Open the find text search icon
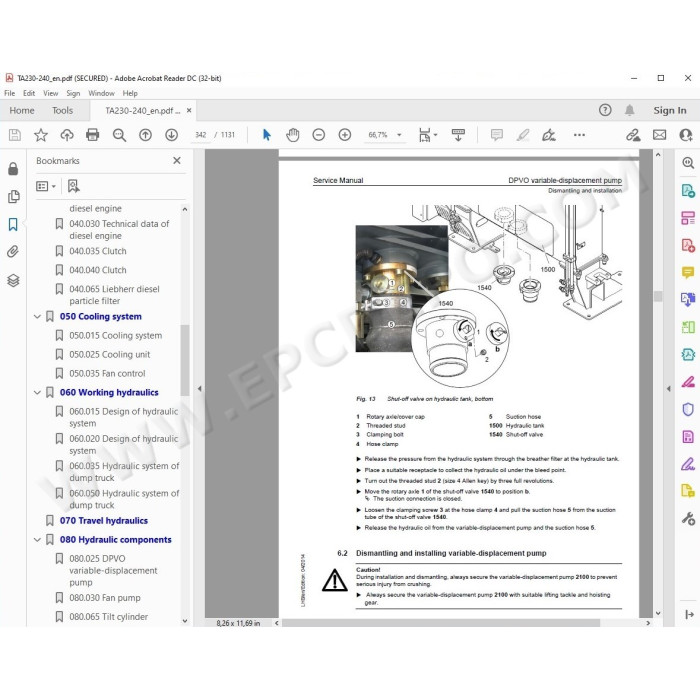This screenshot has width=700, height=700. coord(119,135)
